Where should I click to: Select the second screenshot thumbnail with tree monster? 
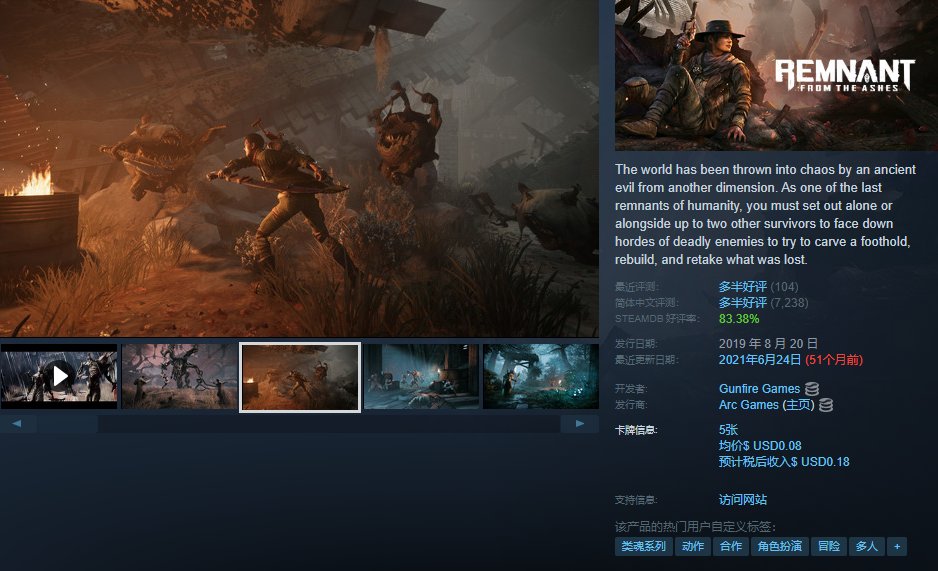(x=179, y=376)
